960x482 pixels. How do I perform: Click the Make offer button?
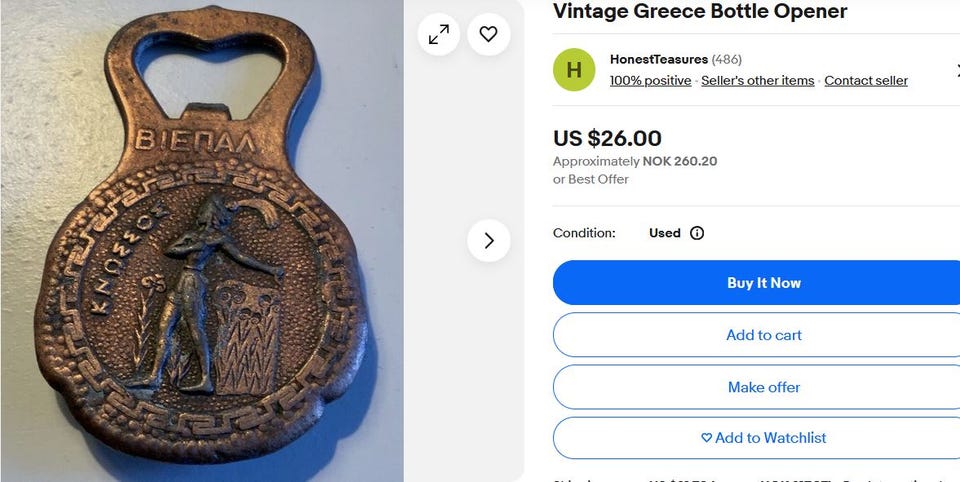coord(764,387)
